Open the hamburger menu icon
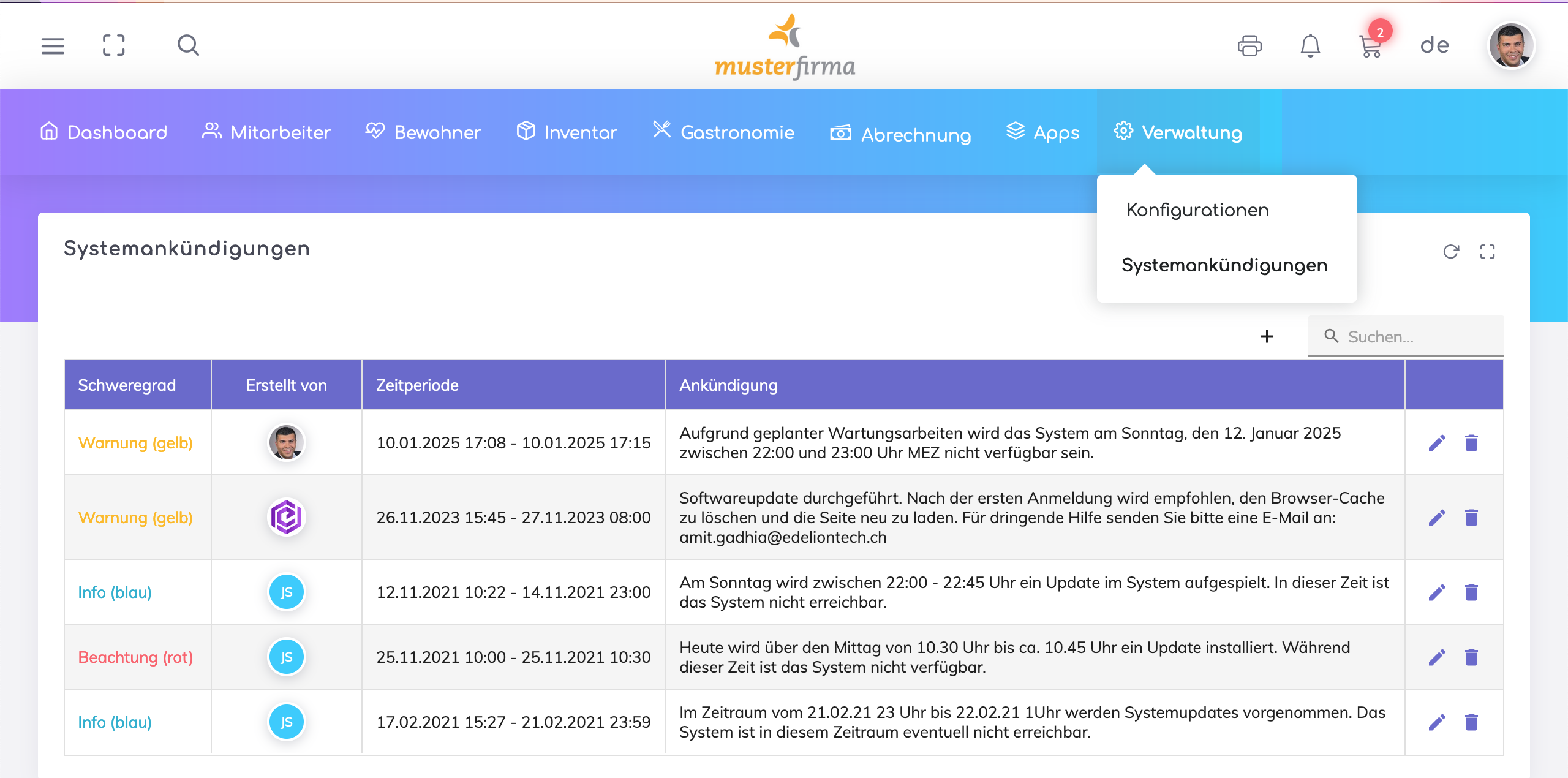The height and width of the screenshot is (778, 1568). [x=53, y=45]
